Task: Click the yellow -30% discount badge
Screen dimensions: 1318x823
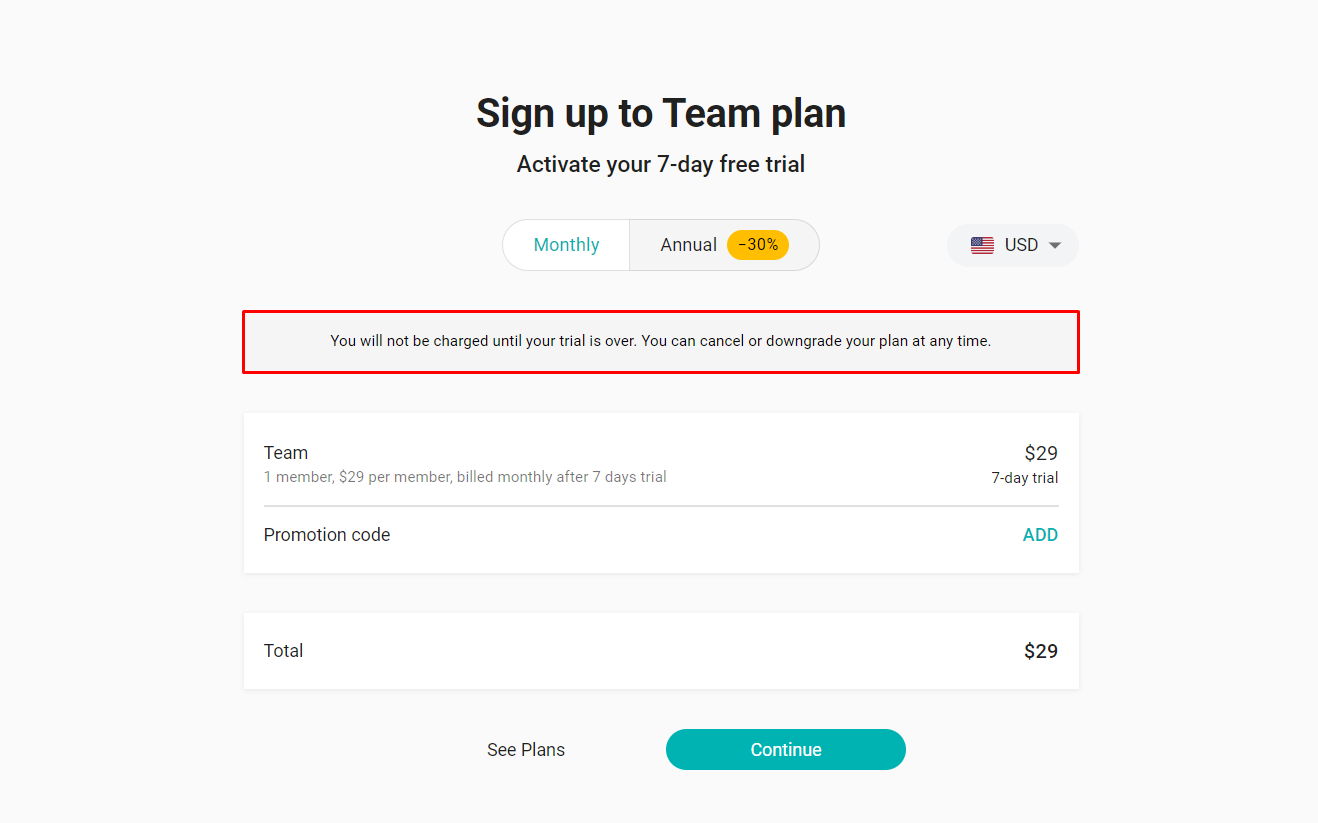Action: point(758,245)
